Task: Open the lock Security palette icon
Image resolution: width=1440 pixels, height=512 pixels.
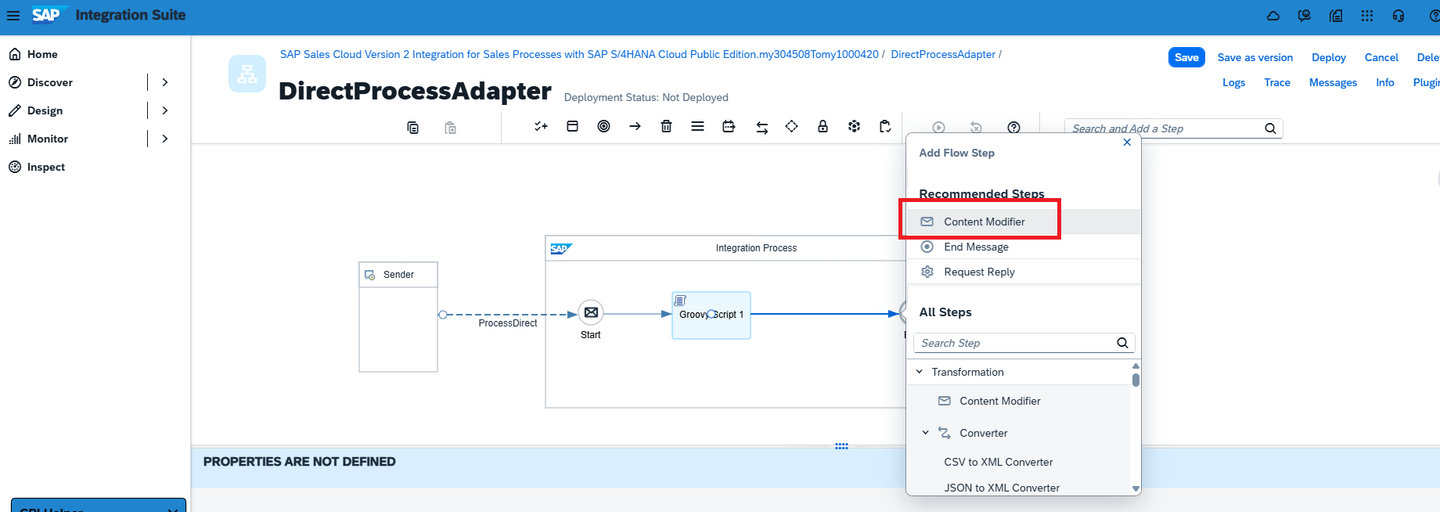Action: [823, 127]
